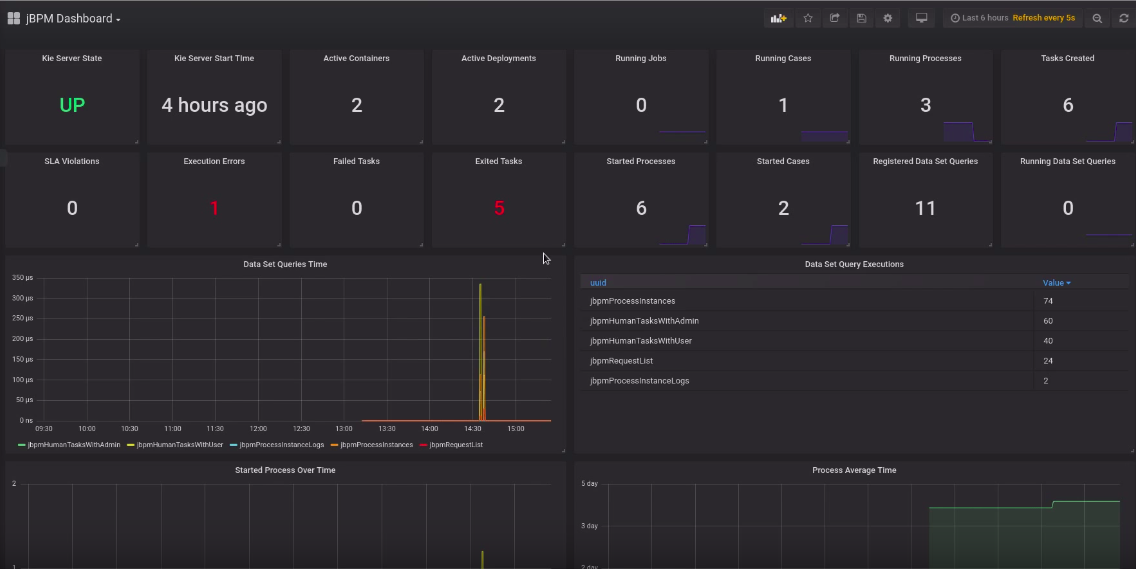The image size is (1136, 569).
Task: Sort table by uuid column header
Action: pyautogui.click(x=598, y=283)
